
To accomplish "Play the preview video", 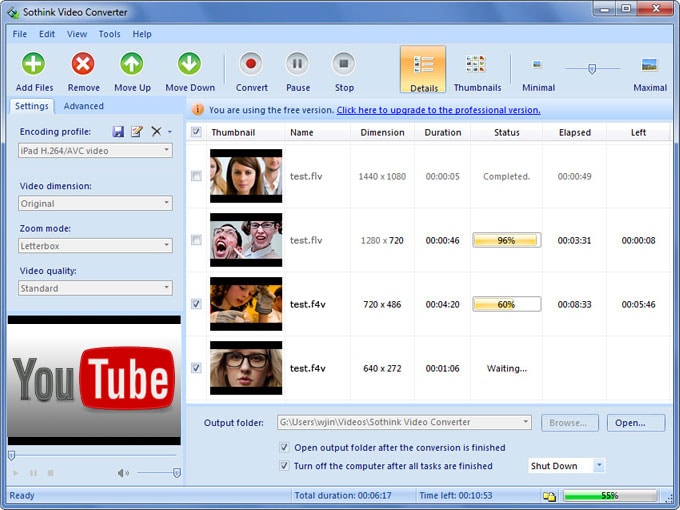I will pos(16,473).
